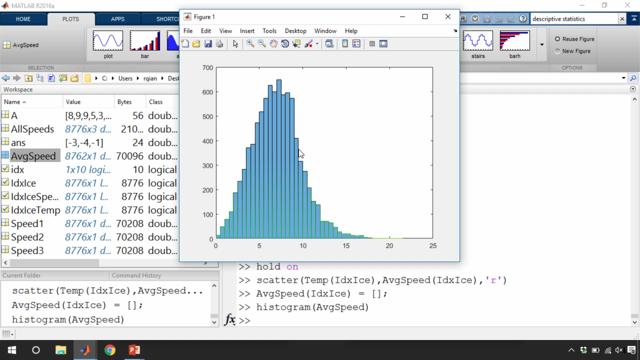The width and height of the screenshot is (640, 360).
Task: Open the Edit menu in Figure 1
Action: (206, 31)
